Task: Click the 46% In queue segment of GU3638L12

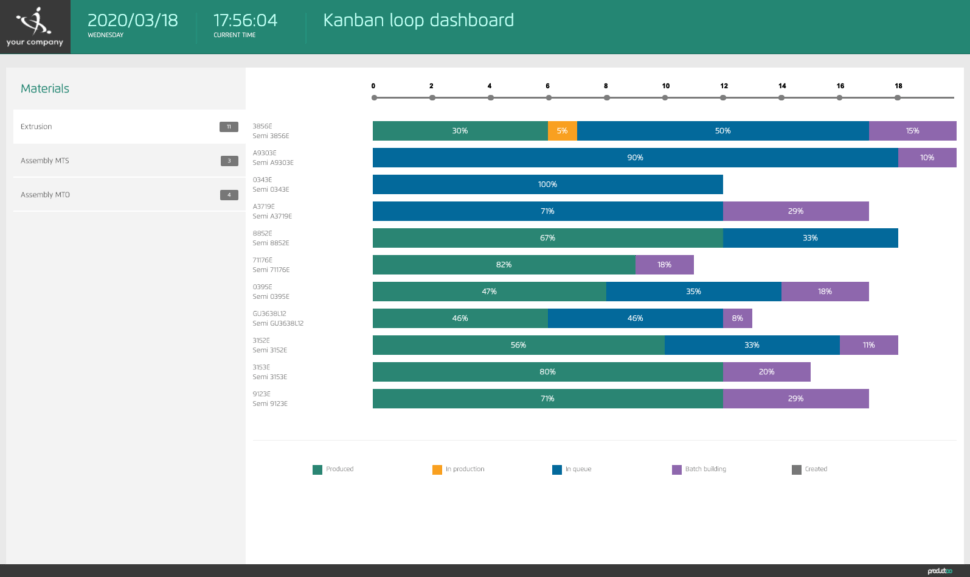Action: click(x=635, y=318)
